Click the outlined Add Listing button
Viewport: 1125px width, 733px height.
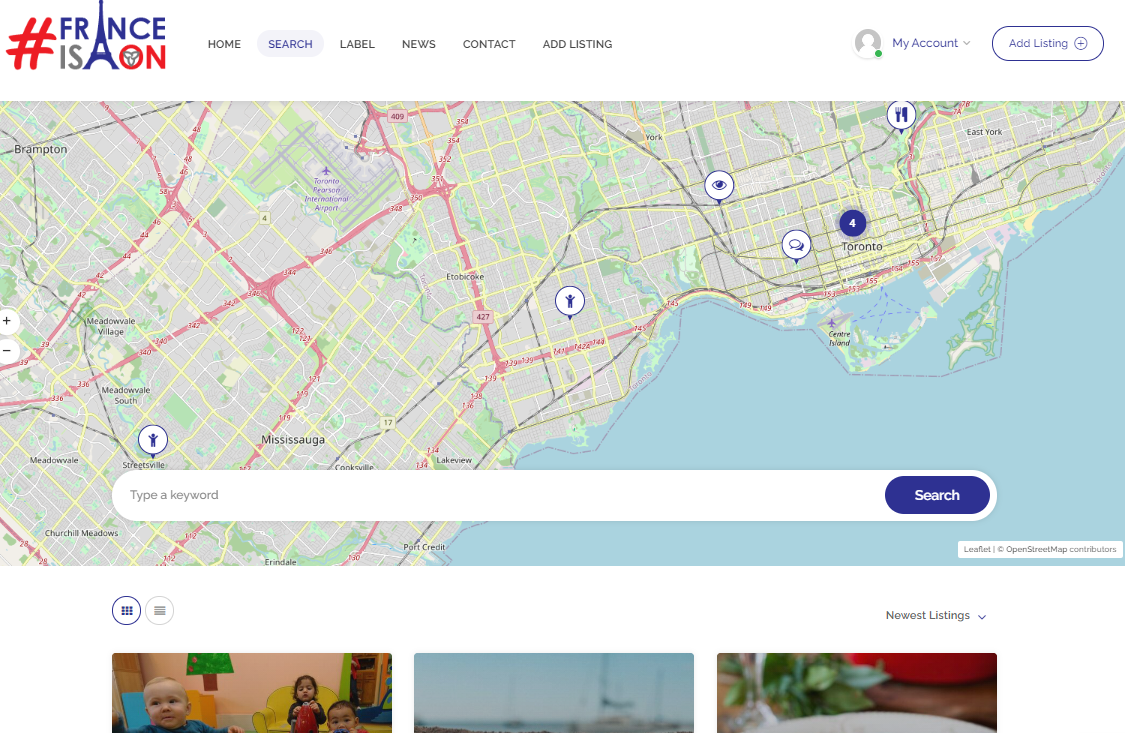(x=1048, y=44)
